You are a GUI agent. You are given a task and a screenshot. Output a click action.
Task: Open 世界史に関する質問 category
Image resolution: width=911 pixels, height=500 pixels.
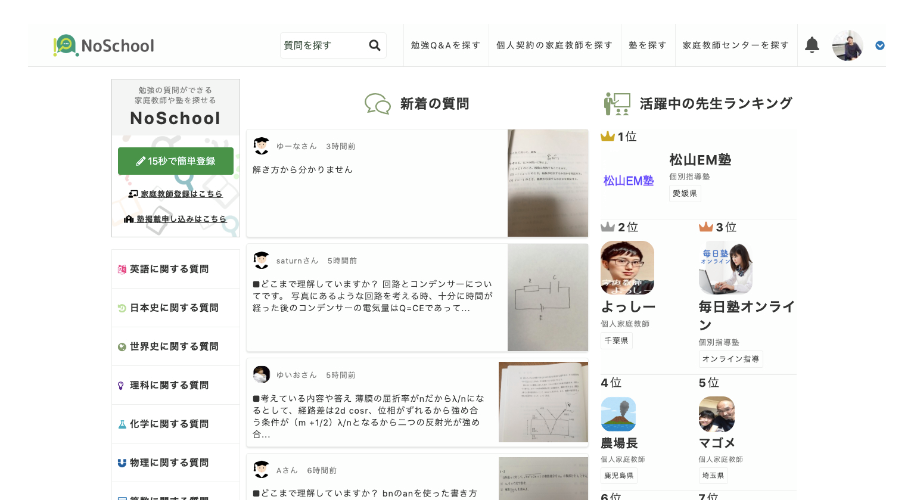(174, 347)
